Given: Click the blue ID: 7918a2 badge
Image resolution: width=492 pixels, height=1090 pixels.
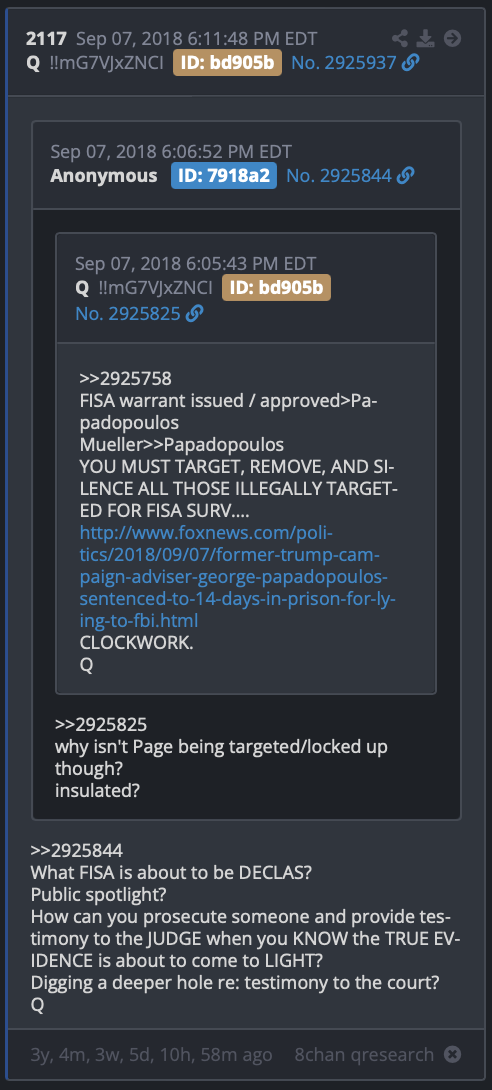Looking at the screenshot, I should 224,176.
